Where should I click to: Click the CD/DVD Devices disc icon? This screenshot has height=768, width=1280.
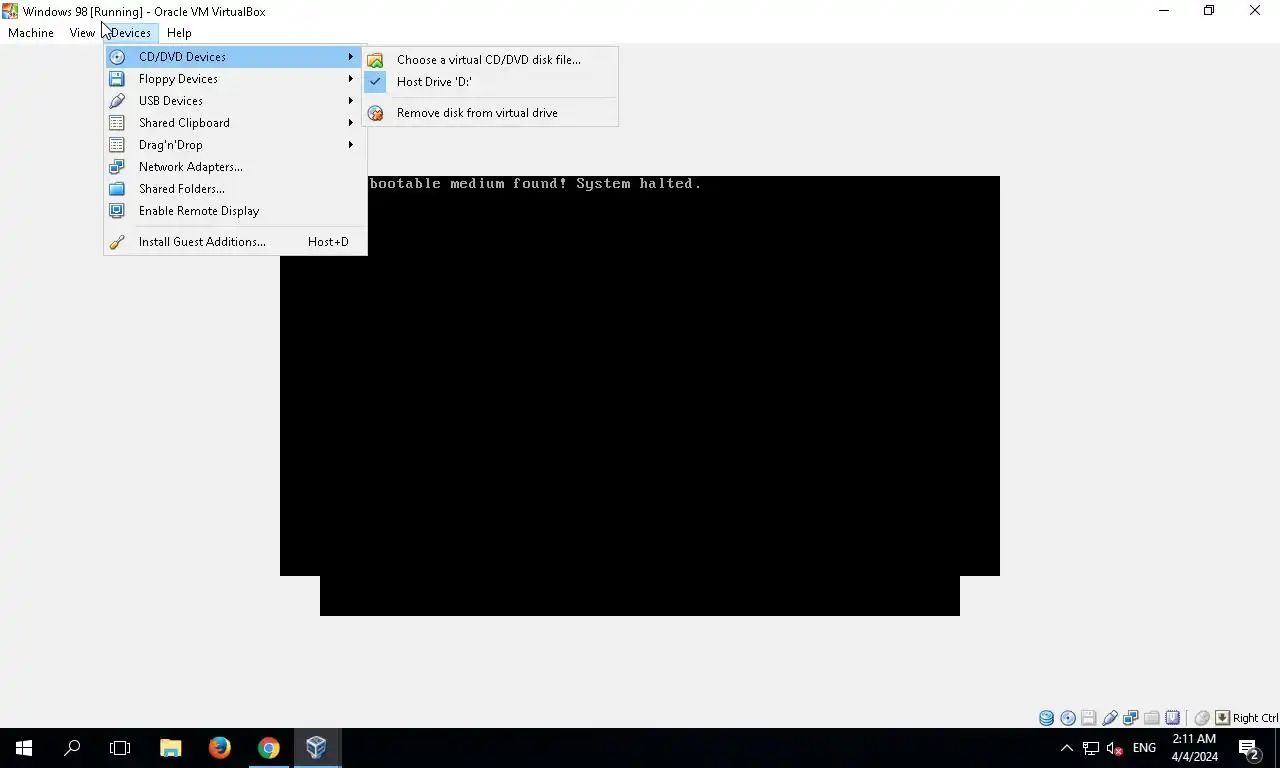117,57
